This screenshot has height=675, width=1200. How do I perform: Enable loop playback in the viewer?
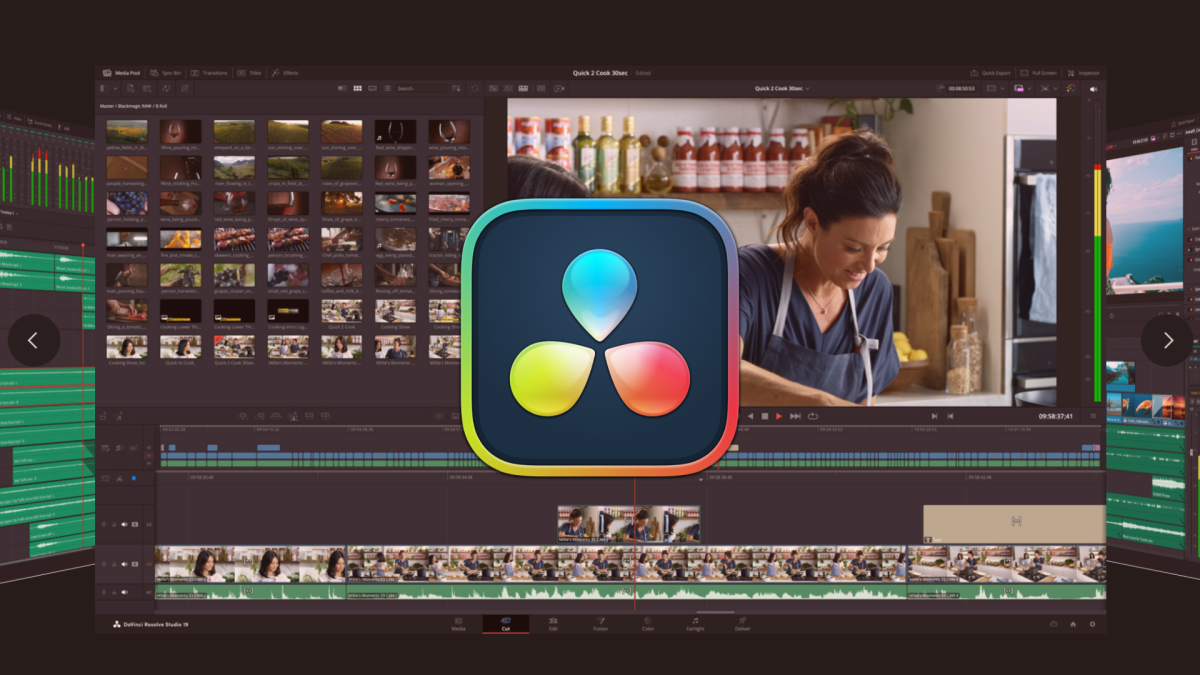pyautogui.click(x=813, y=414)
